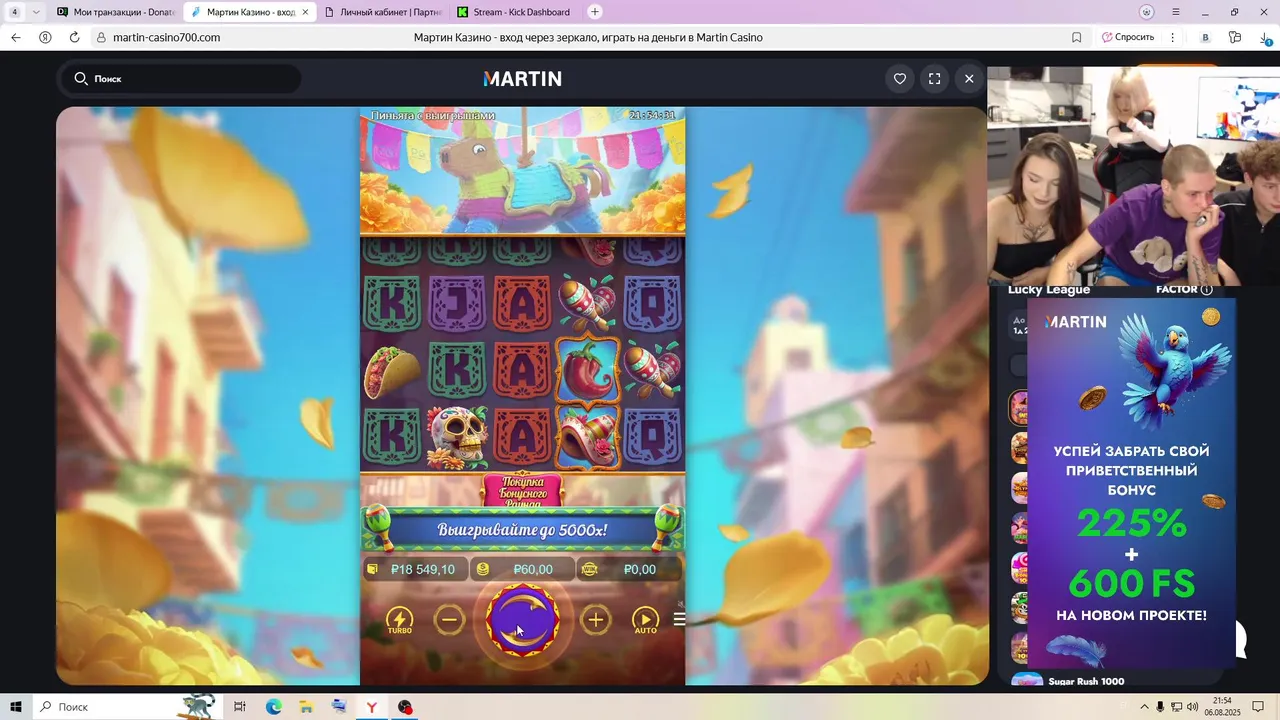Decrease the bet with the minus button
1280x720 pixels.
[x=450, y=620]
